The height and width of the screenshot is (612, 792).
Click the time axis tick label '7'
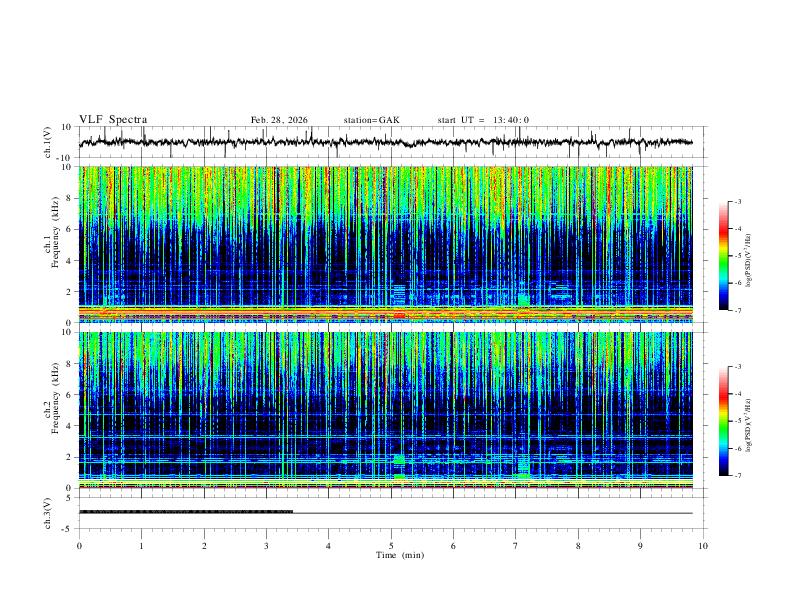point(516,546)
